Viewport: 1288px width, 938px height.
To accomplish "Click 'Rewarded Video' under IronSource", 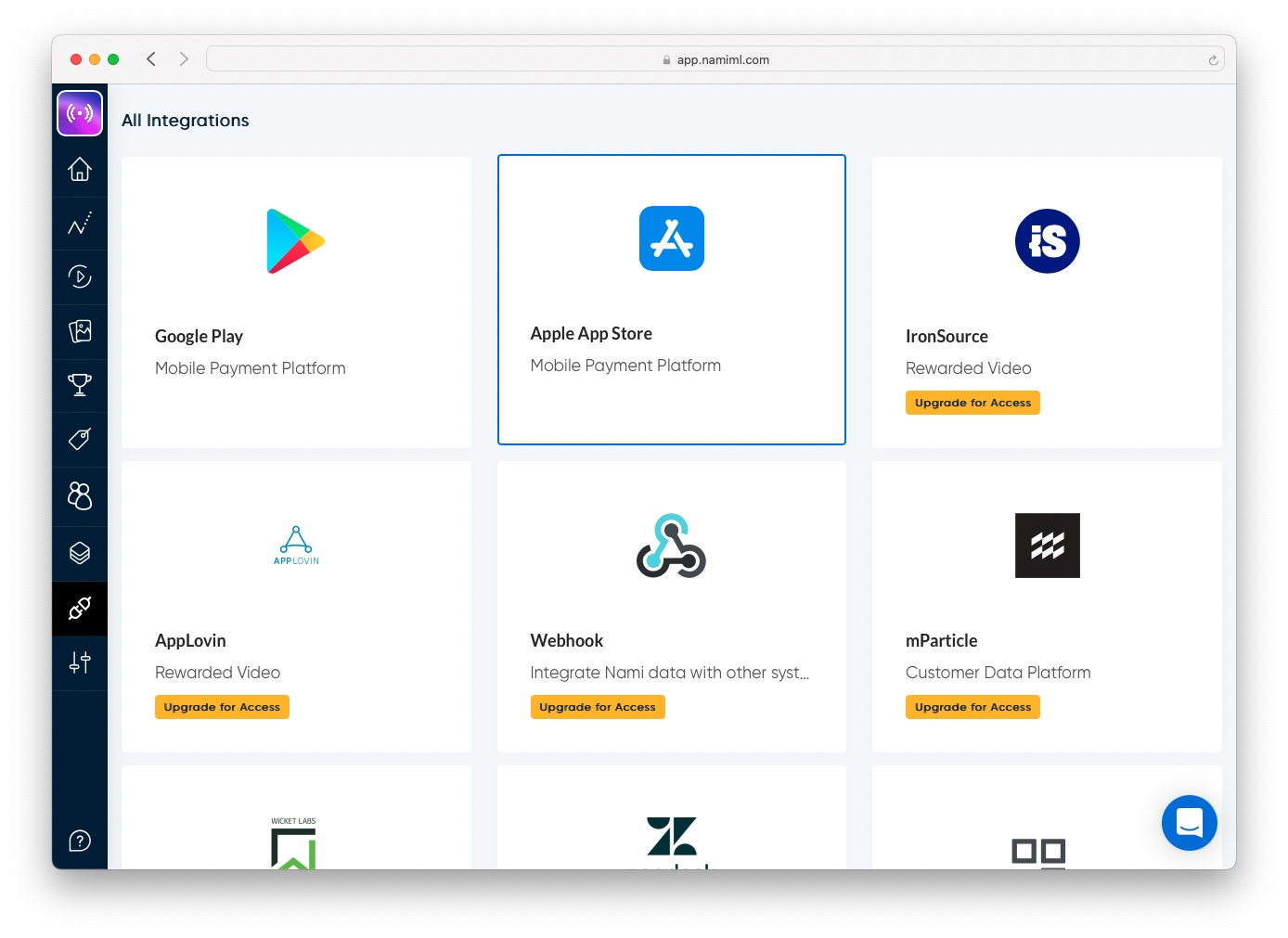I will [969, 368].
